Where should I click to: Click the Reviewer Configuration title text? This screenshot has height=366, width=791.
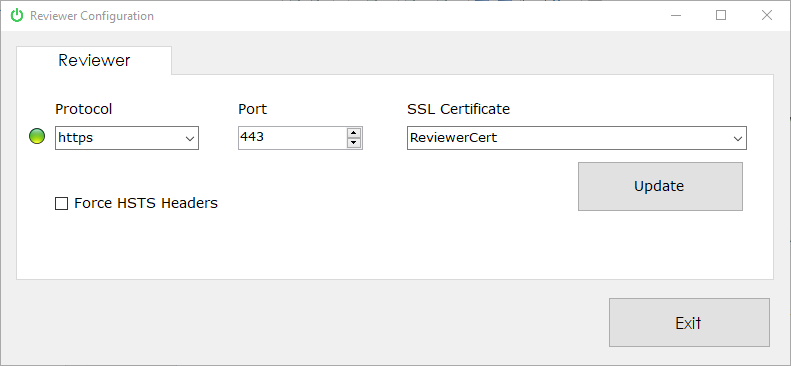click(92, 16)
